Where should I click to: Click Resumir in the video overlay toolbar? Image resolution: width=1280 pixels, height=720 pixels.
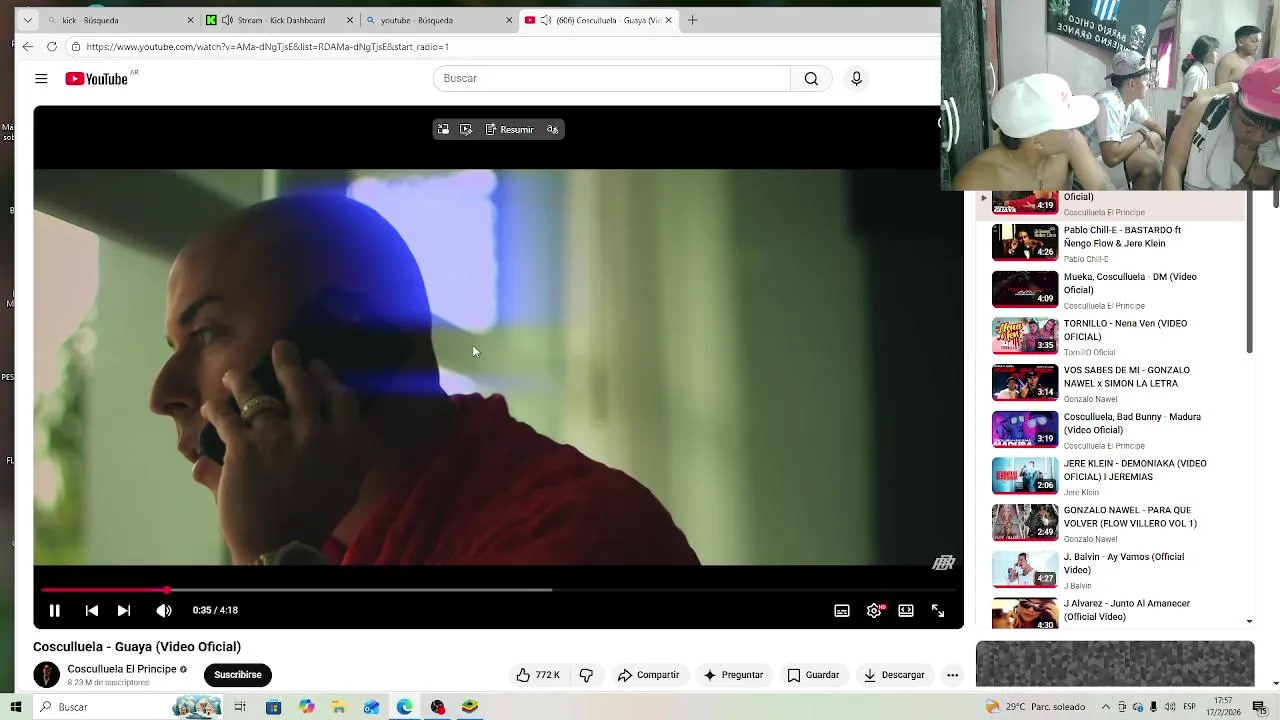pyautogui.click(x=509, y=129)
